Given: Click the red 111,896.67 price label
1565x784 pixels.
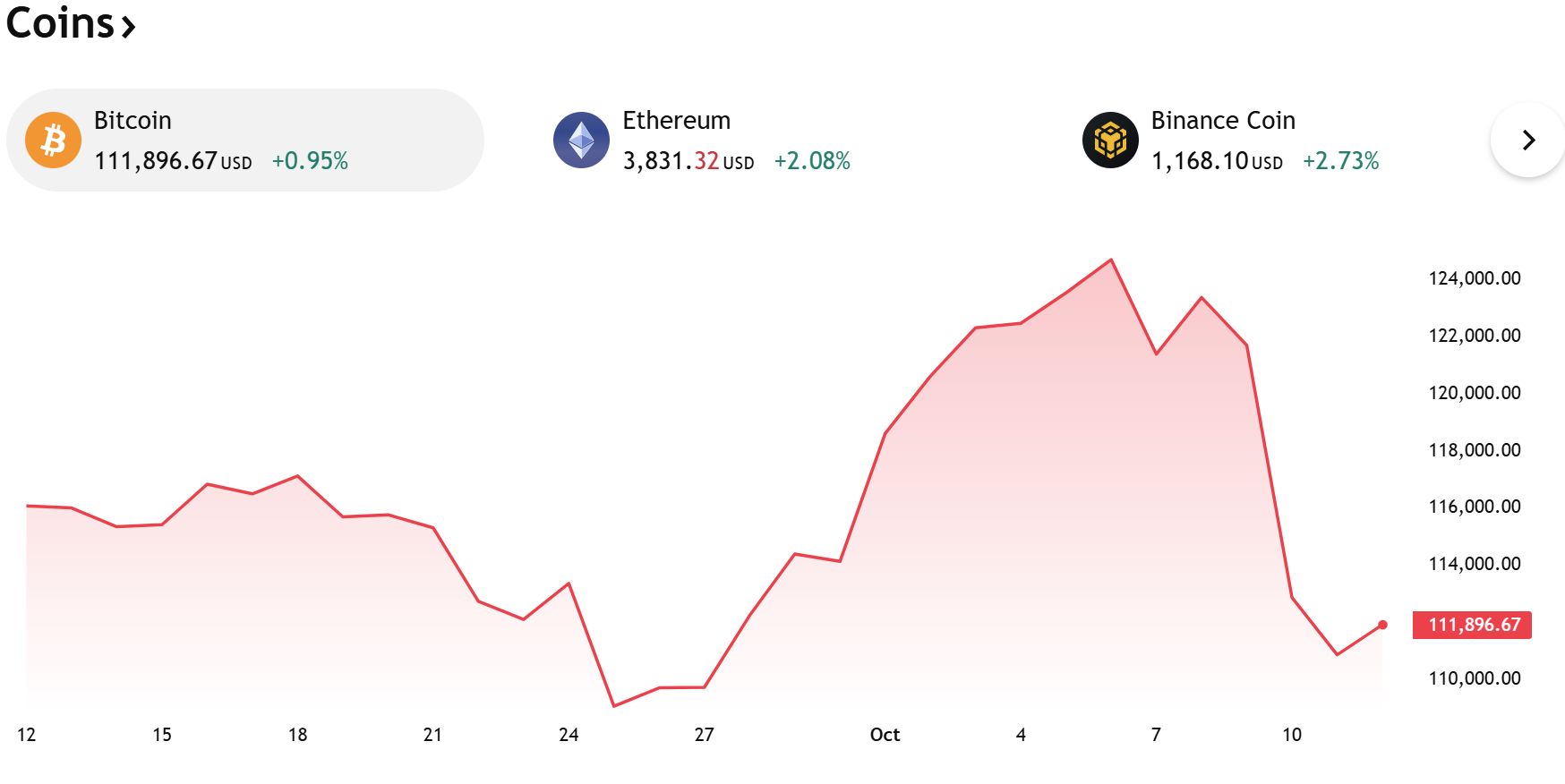Looking at the screenshot, I should point(1473,625).
